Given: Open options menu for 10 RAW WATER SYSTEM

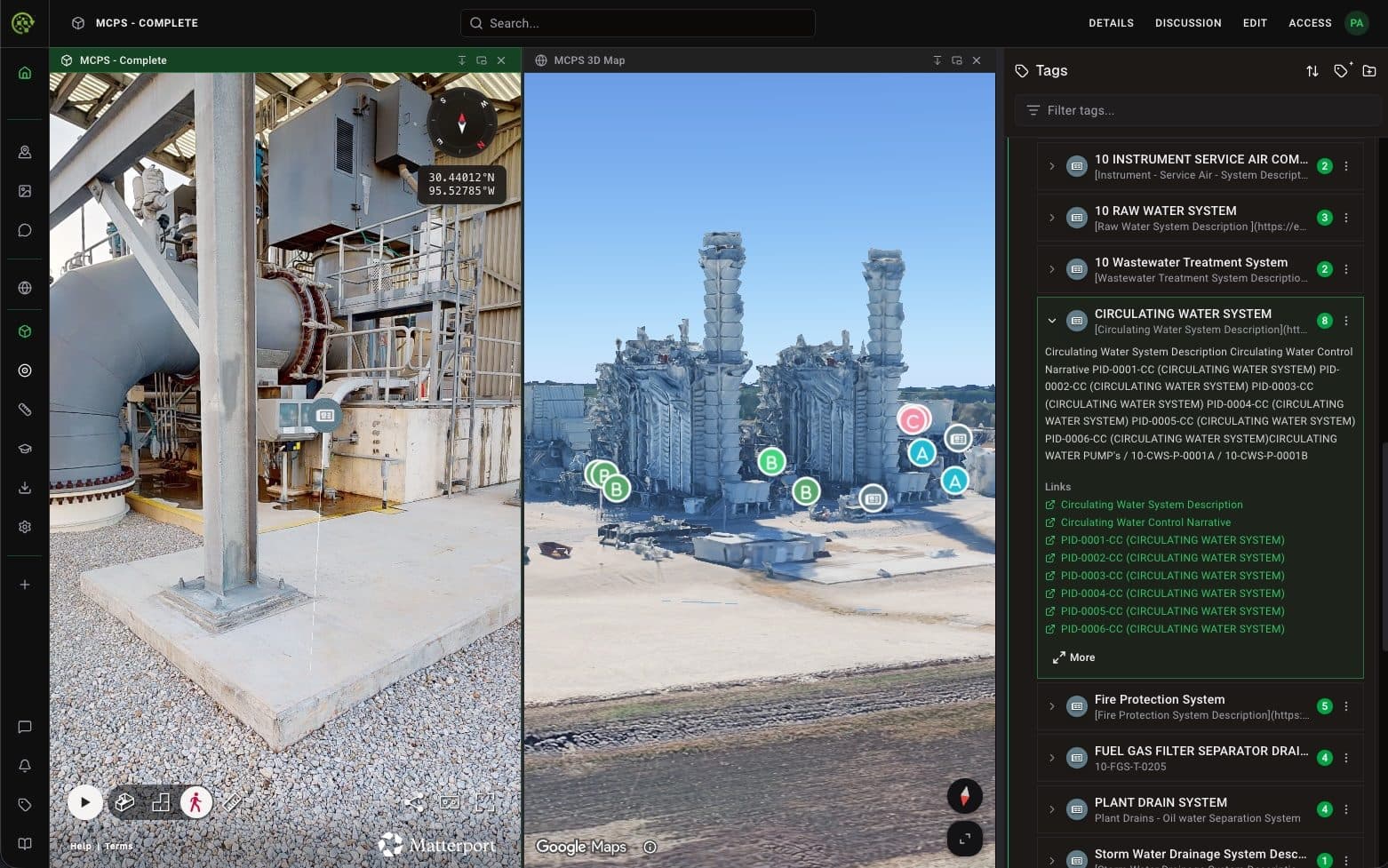Looking at the screenshot, I should (1346, 218).
